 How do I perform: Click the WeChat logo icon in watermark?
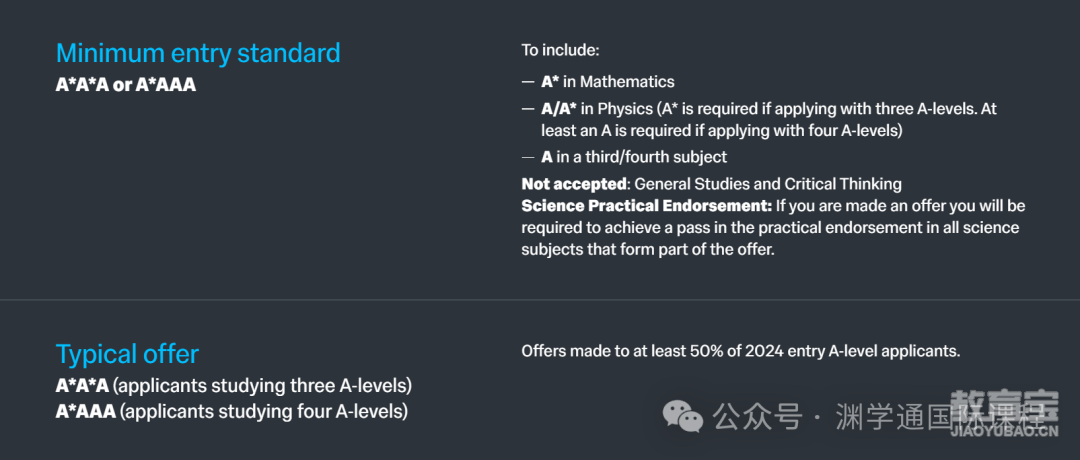coord(683,417)
